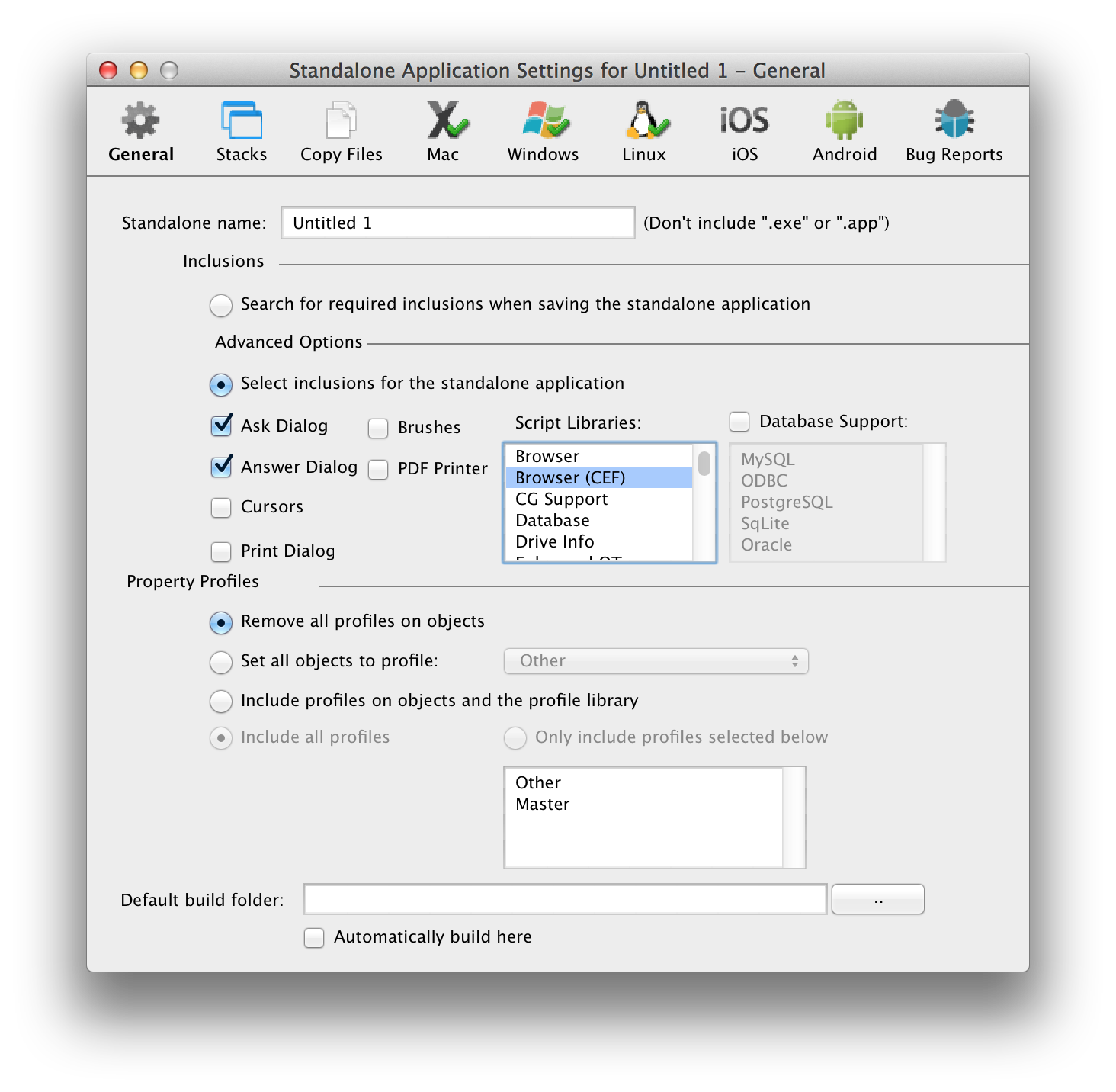Enable the Print Dialog checkbox
Viewport: 1116px width, 1092px height.
coord(221,551)
